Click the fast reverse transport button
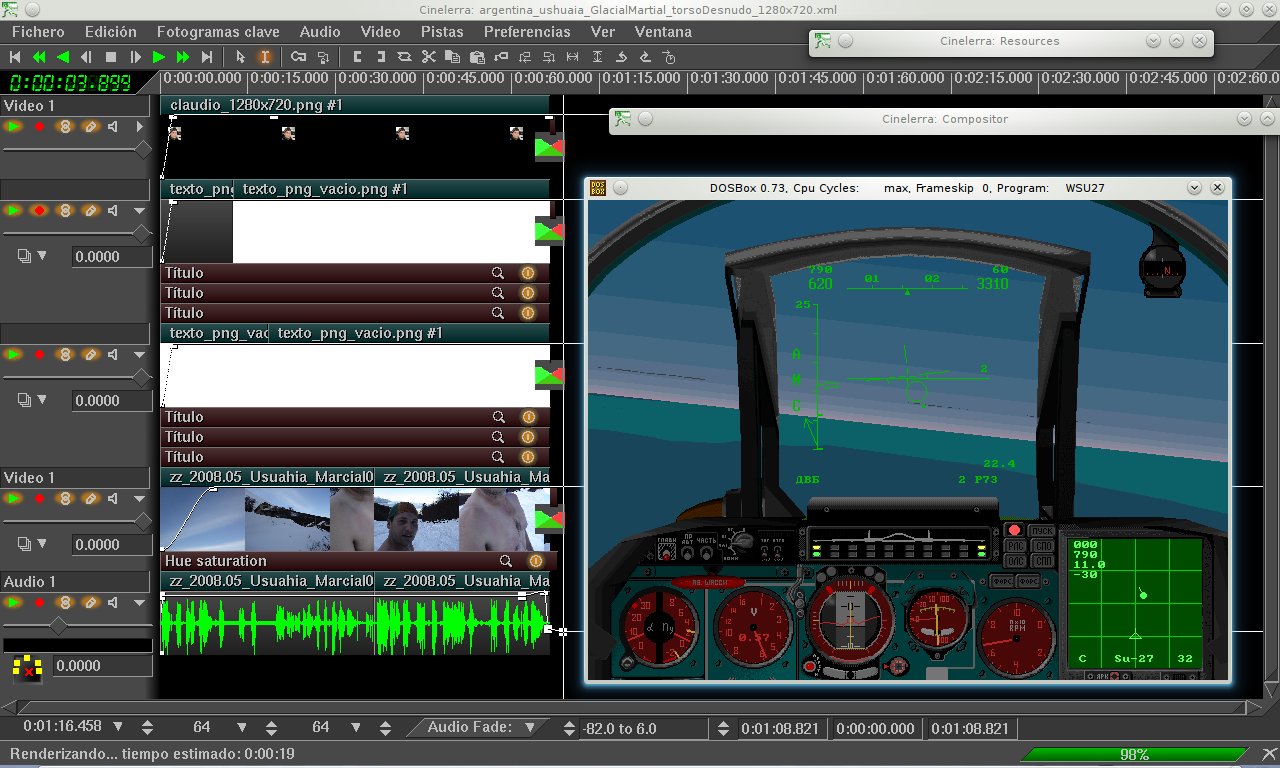The image size is (1280, 768). point(39,57)
